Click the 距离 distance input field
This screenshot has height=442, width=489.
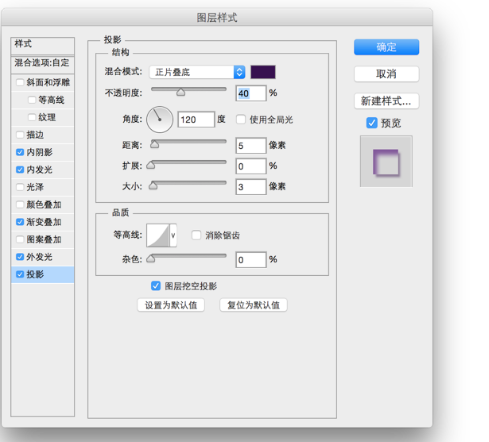(x=251, y=146)
